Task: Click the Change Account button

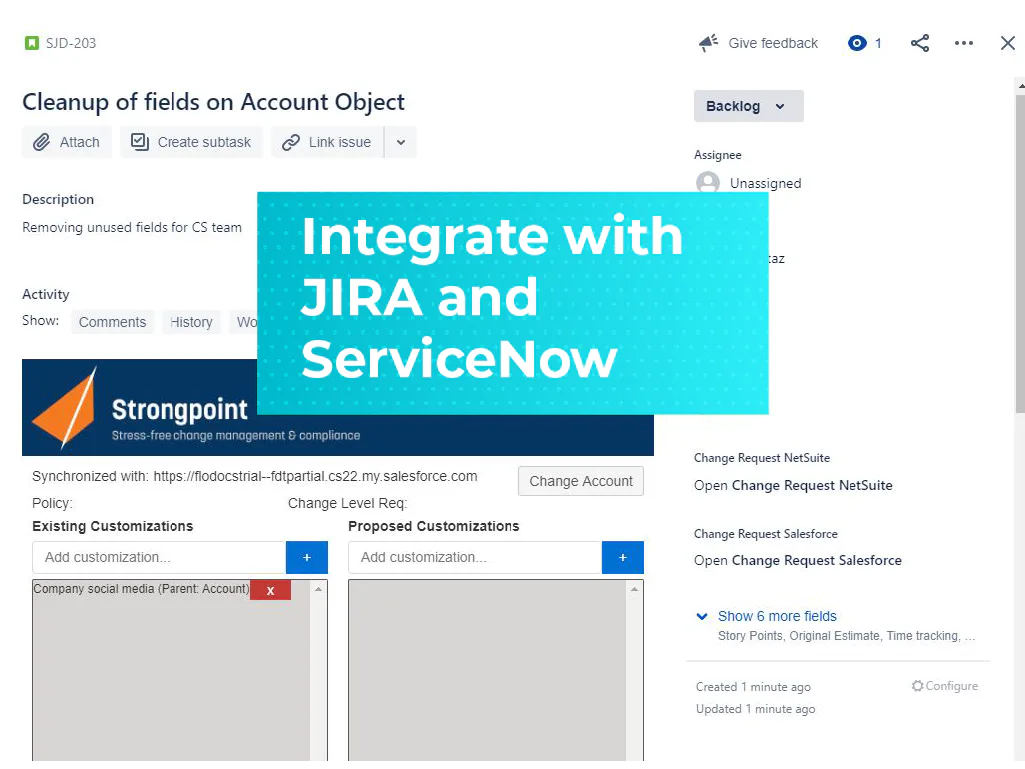Action: pyautogui.click(x=580, y=481)
